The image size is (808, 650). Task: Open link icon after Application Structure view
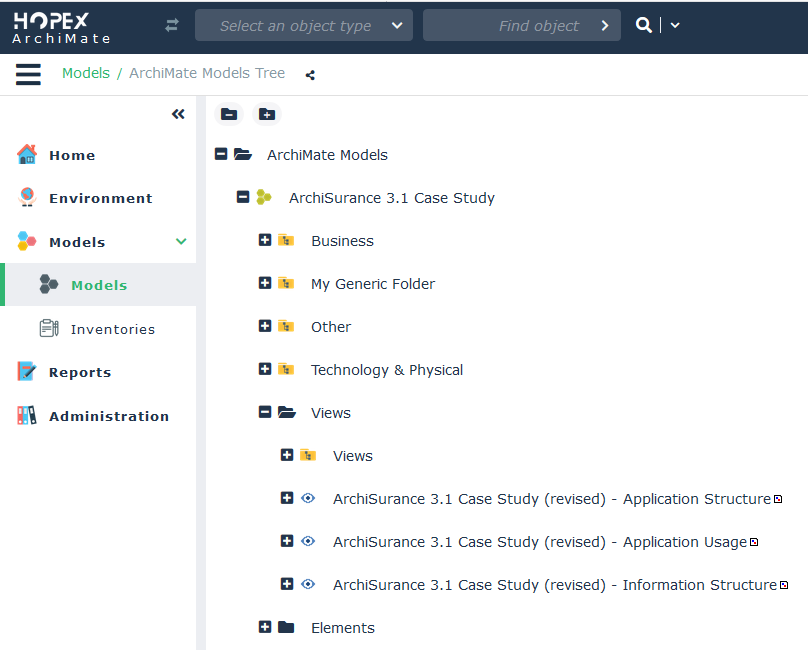(778, 499)
